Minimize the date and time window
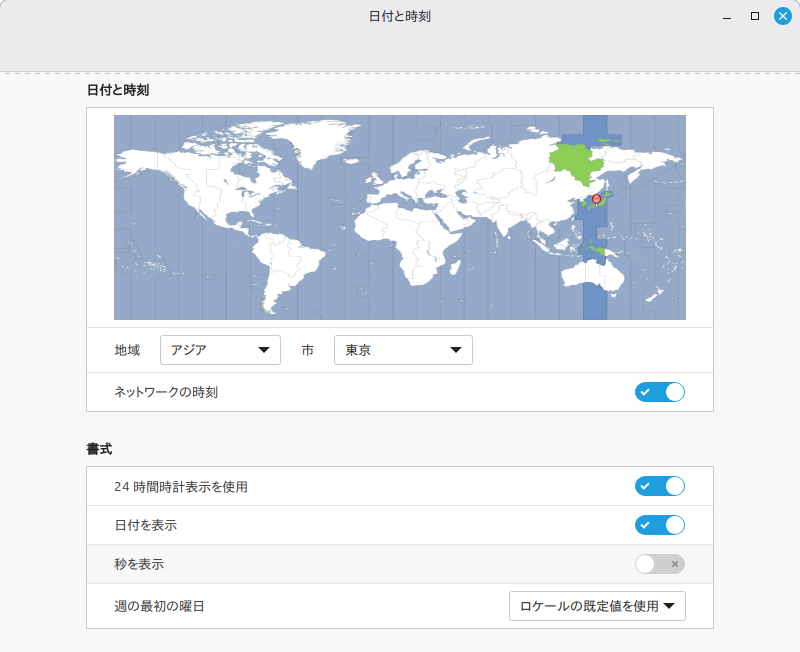The image size is (800, 652). click(728, 16)
